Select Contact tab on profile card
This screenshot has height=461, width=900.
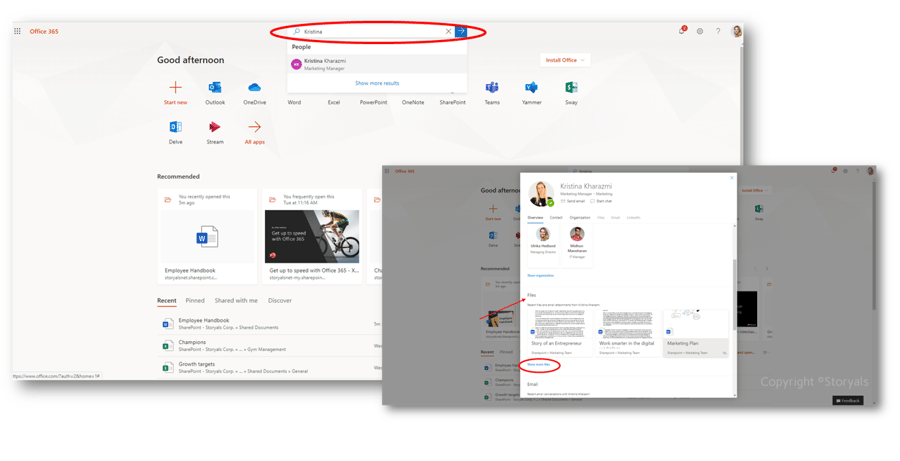tap(556, 218)
